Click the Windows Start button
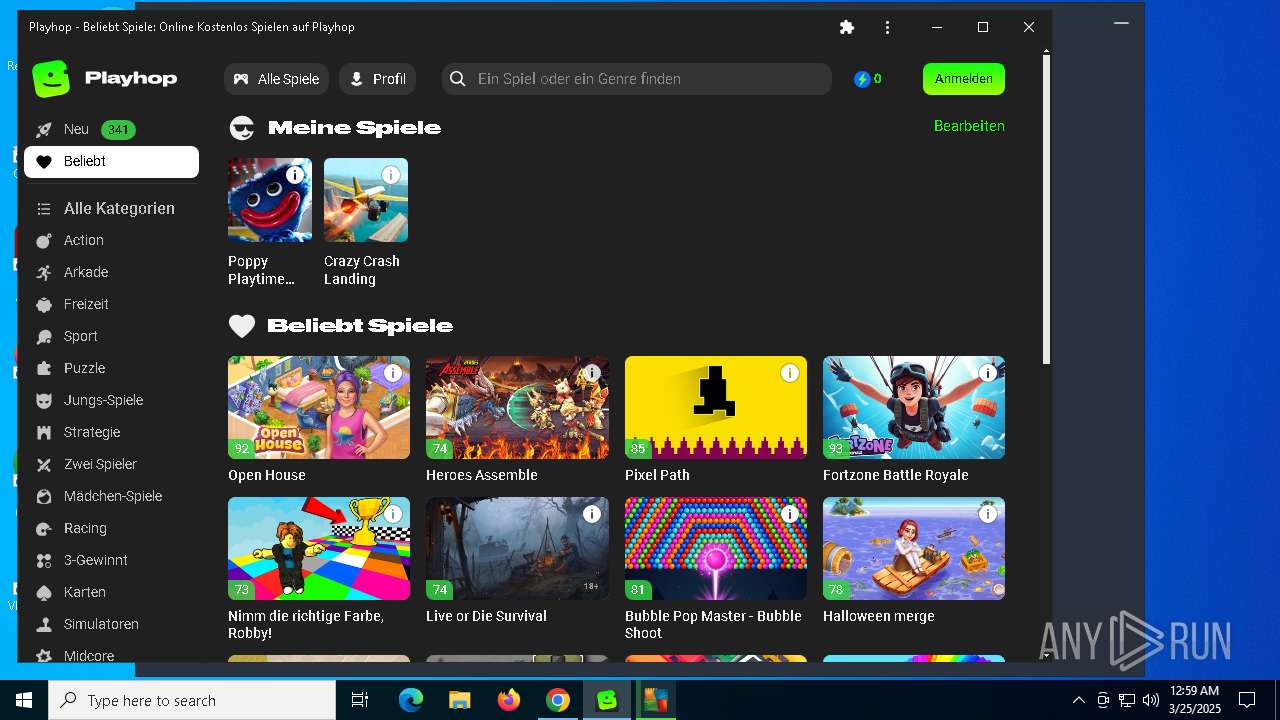Screen dimensions: 1280x720 point(24,700)
